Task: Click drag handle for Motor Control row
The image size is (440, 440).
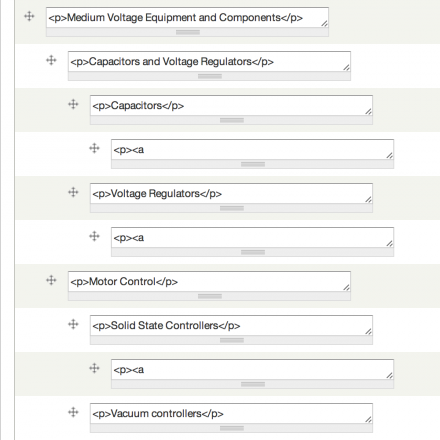Action: (x=51, y=280)
